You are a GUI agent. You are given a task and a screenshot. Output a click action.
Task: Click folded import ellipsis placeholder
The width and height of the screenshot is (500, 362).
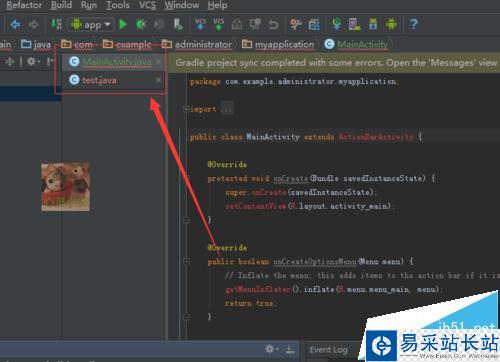(x=227, y=109)
